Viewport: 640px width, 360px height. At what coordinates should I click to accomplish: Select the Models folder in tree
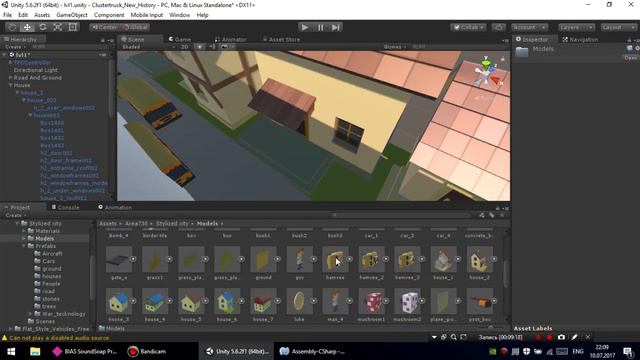tap(44, 239)
